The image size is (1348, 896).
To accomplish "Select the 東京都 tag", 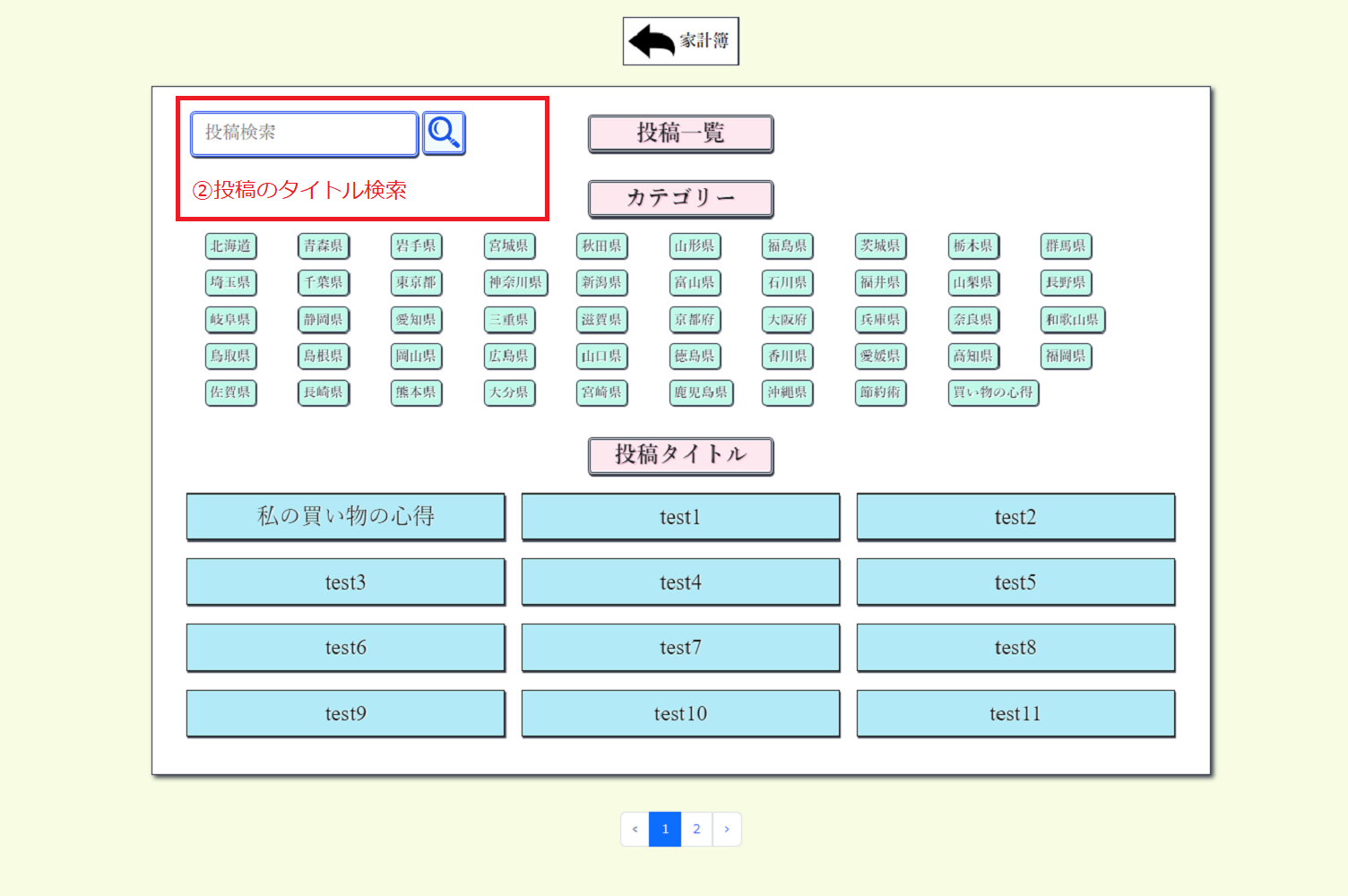I will coord(417,283).
